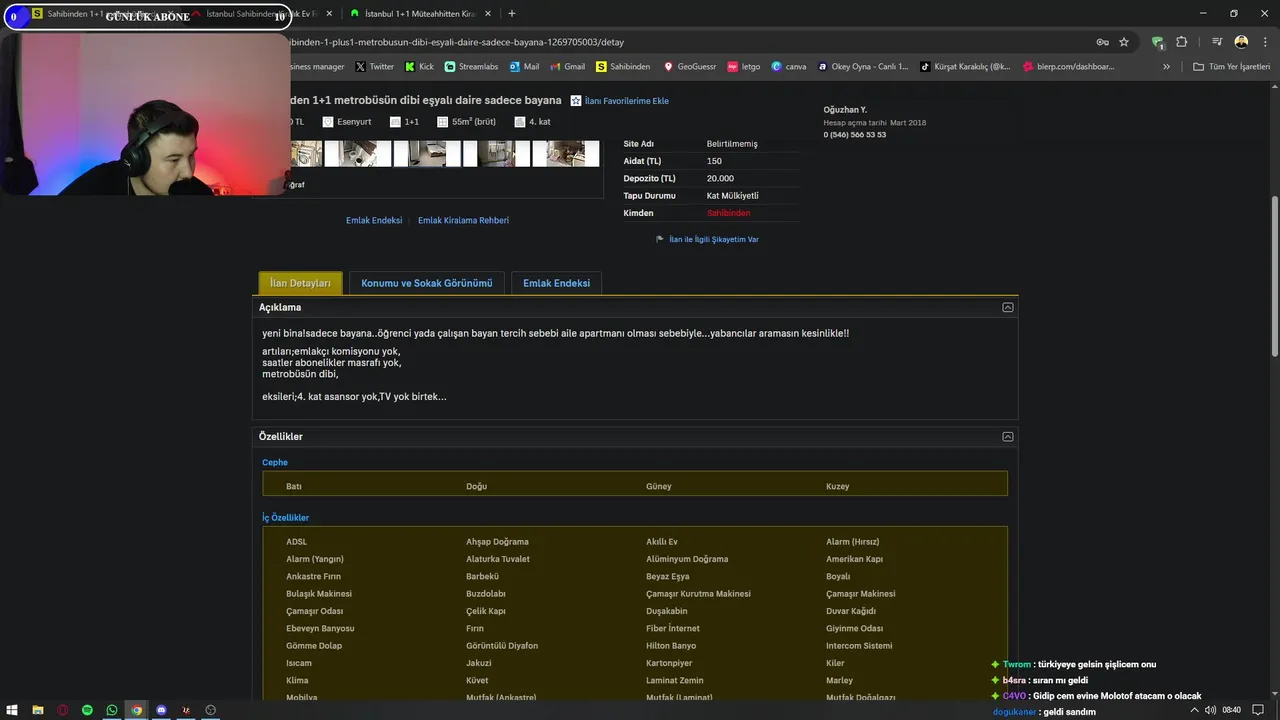Select the İlan Detayları tab
1280x720 pixels.
tap(300, 283)
